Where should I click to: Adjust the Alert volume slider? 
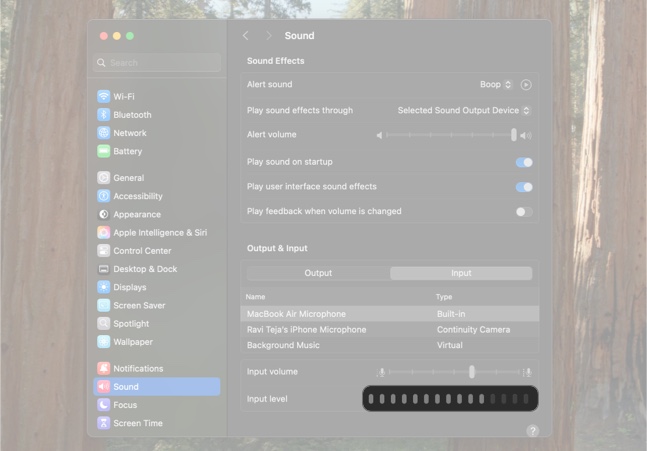tap(451, 135)
